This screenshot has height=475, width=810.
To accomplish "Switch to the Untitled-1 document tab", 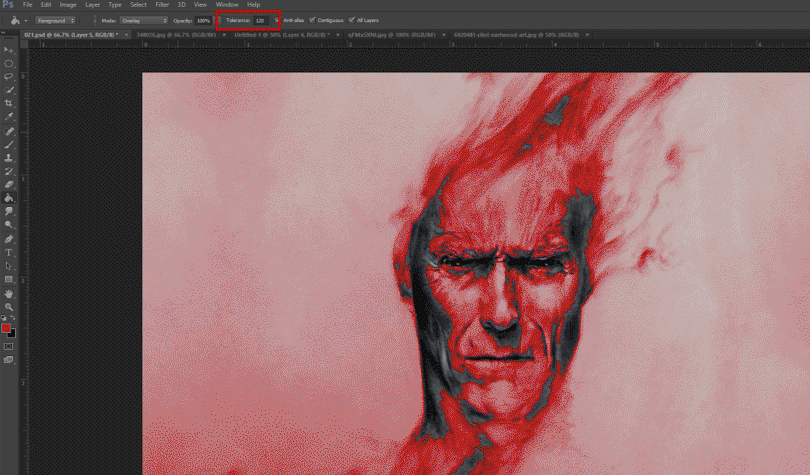I will pyautogui.click(x=282, y=35).
